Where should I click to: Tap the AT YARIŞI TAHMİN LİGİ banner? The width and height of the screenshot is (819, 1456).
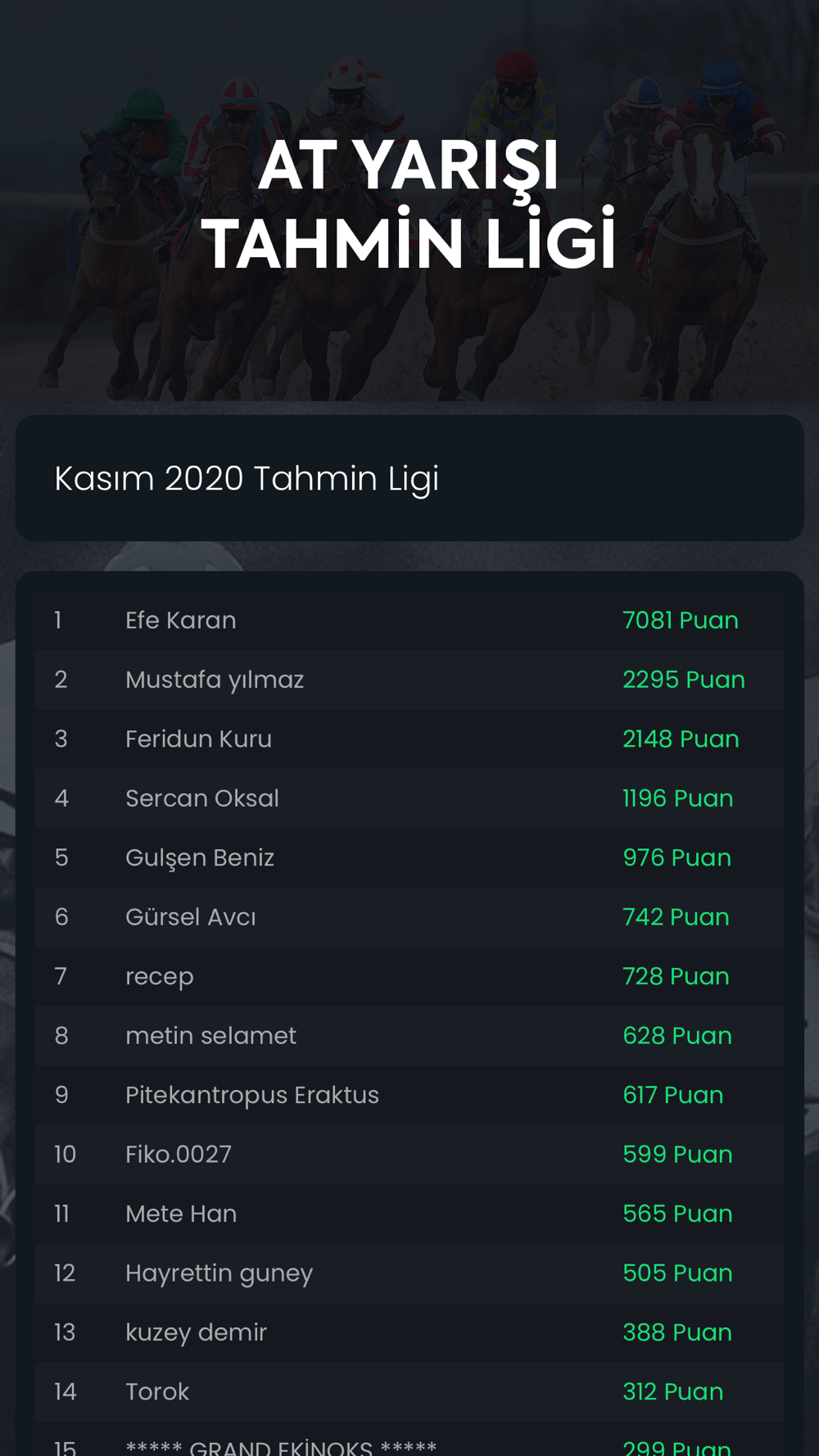409,205
